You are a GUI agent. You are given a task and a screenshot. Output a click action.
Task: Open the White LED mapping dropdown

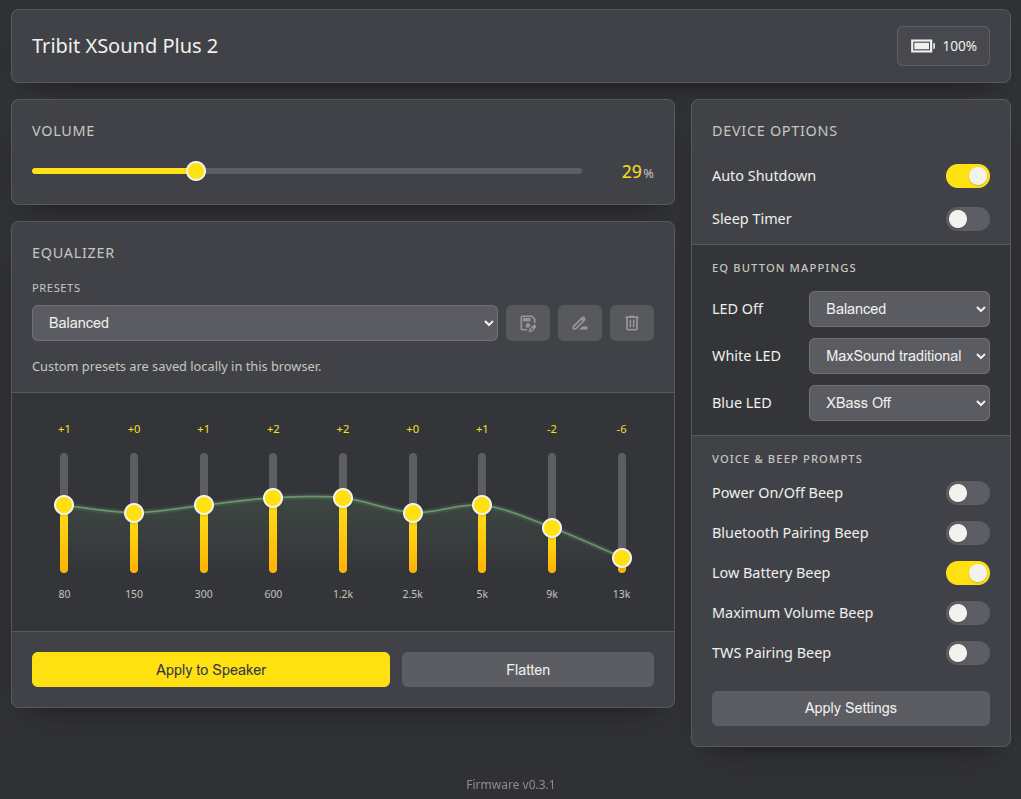899,356
